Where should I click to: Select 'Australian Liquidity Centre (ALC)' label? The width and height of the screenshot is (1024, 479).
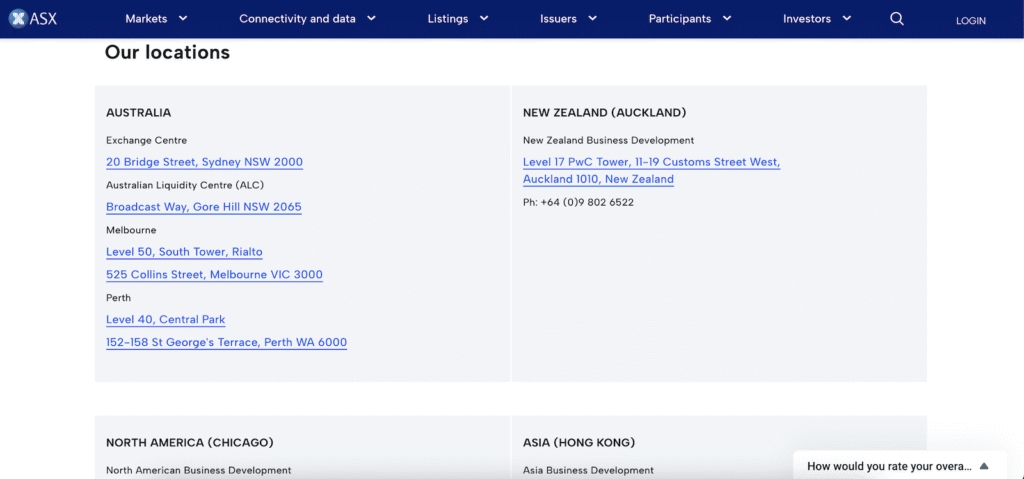[185, 185]
